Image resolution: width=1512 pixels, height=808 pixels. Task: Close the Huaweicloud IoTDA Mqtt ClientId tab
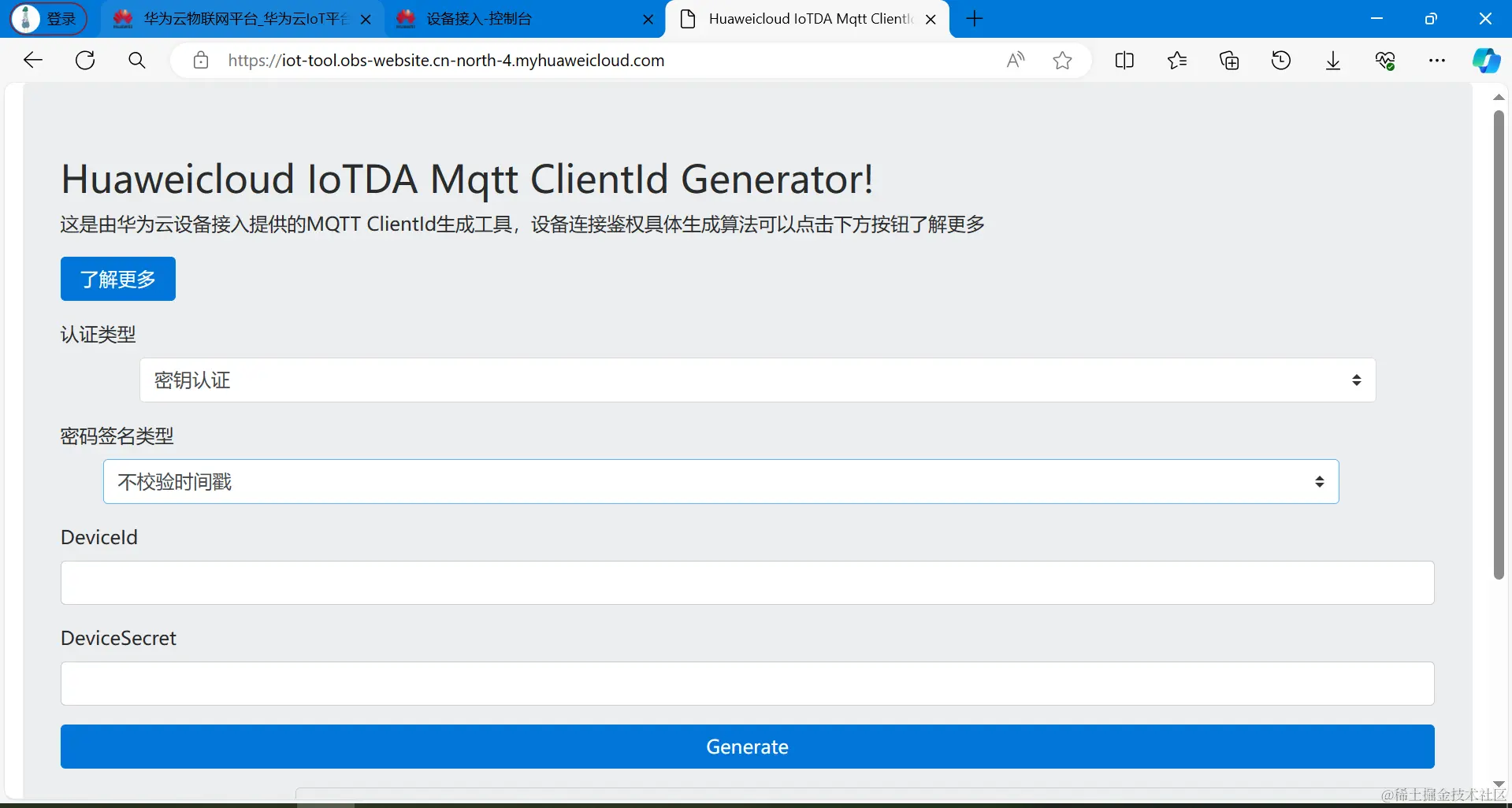pyautogui.click(x=931, y=20)
